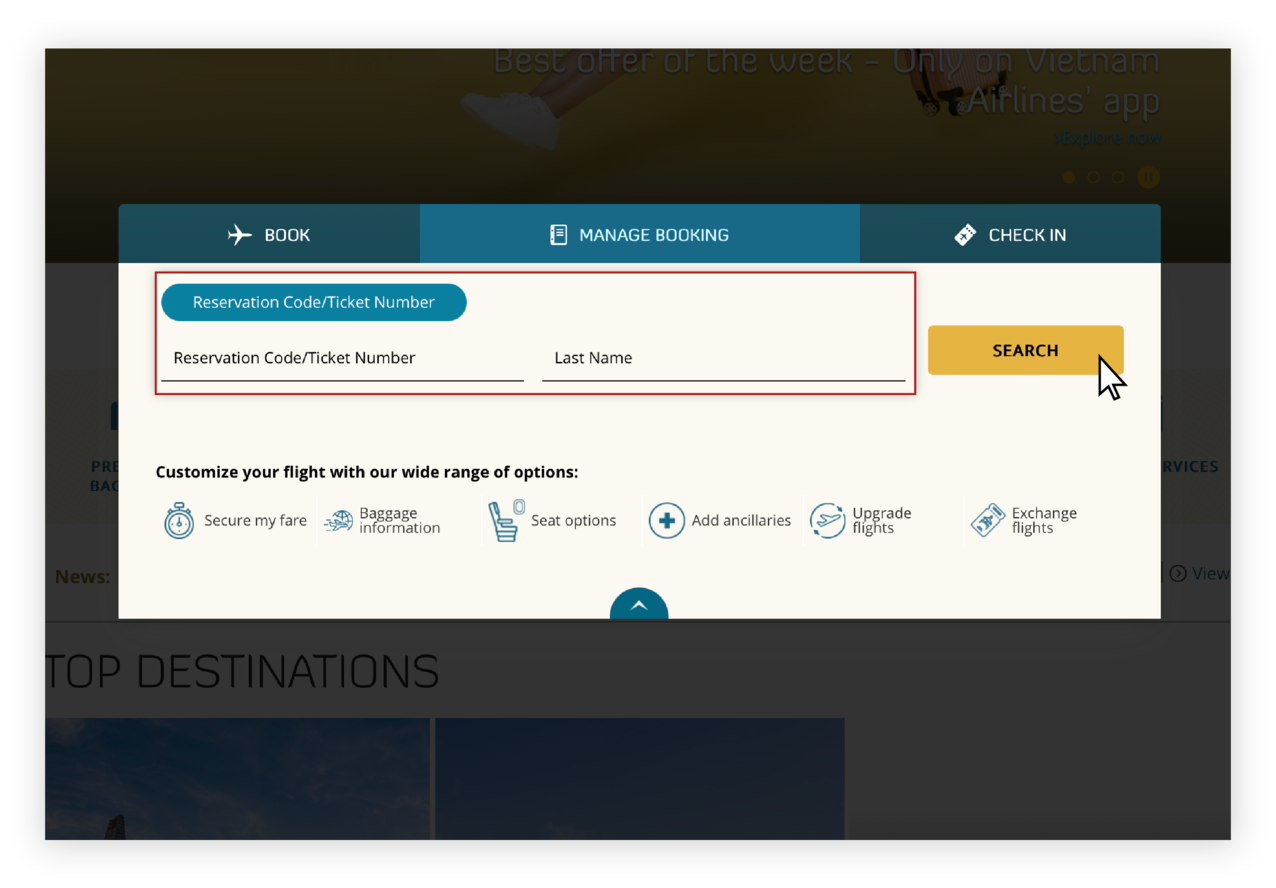Click the ticket icon on CHECK IN tab
Screen dimensions: 1276x888
point(965,234)
